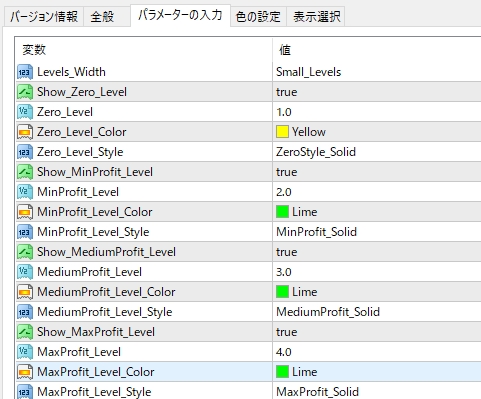
Task: Click the Yellow color swatch for Zero_Level_Color
Action: [x=282, y=132]
